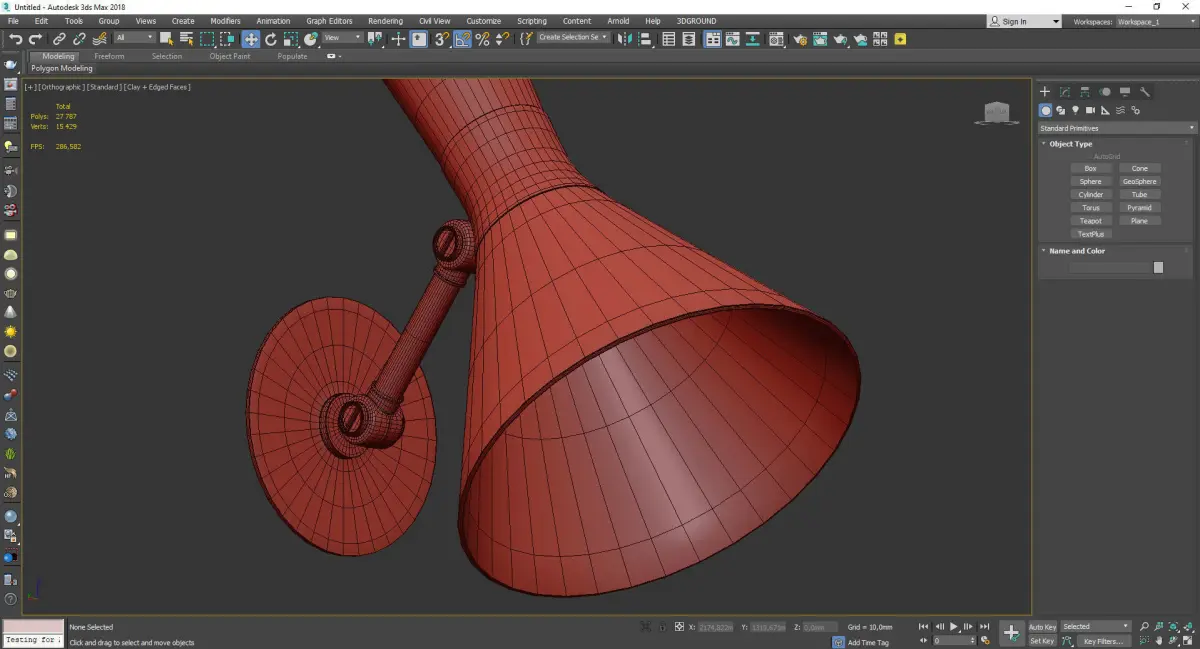
Task: Expand the Sign In dropdown arrow
Action: point(1055,21)
